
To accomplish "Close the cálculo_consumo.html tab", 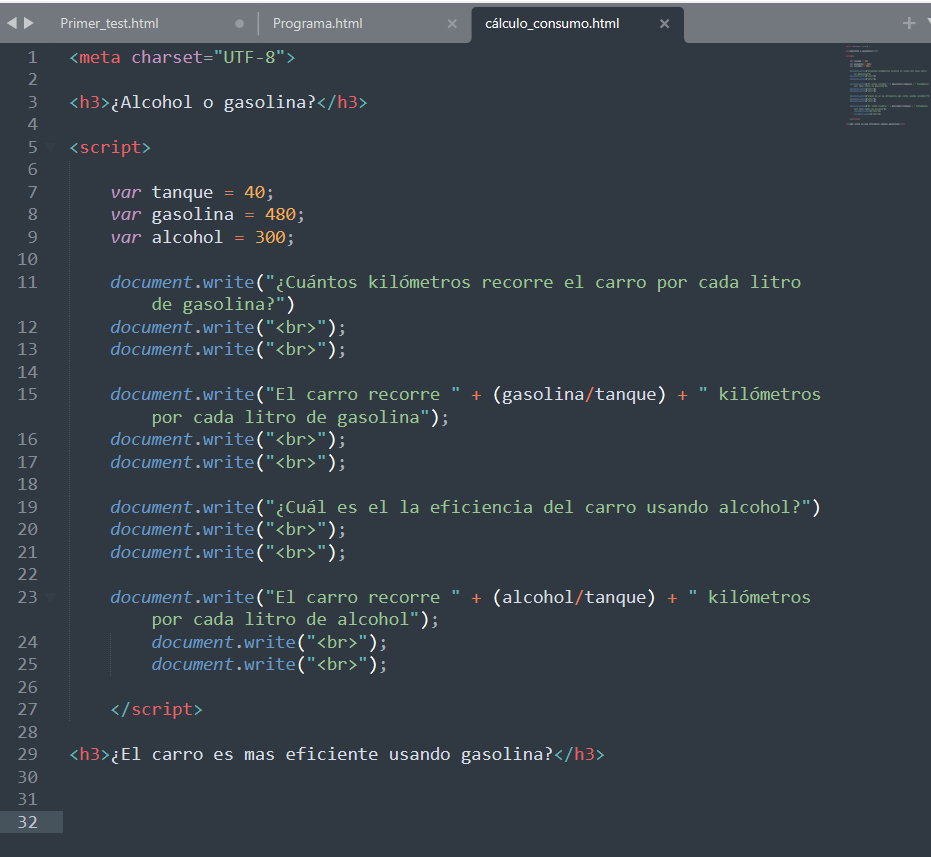I will (x=664, y=24).
